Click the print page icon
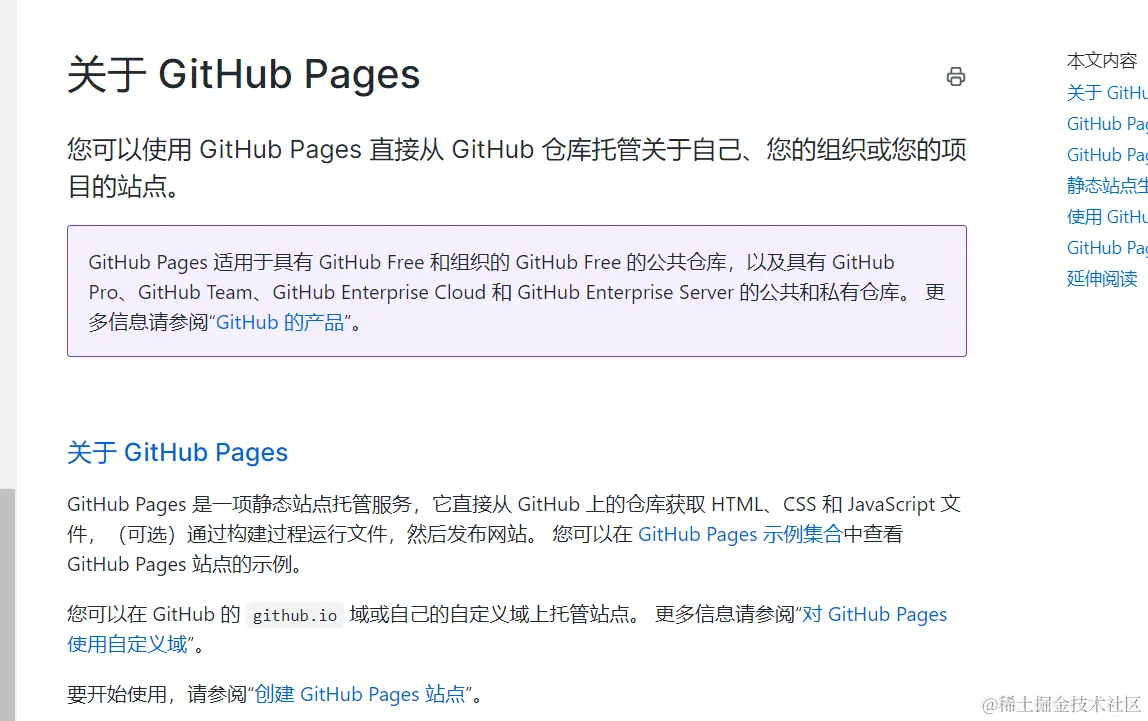 click(x=955, y=76)
